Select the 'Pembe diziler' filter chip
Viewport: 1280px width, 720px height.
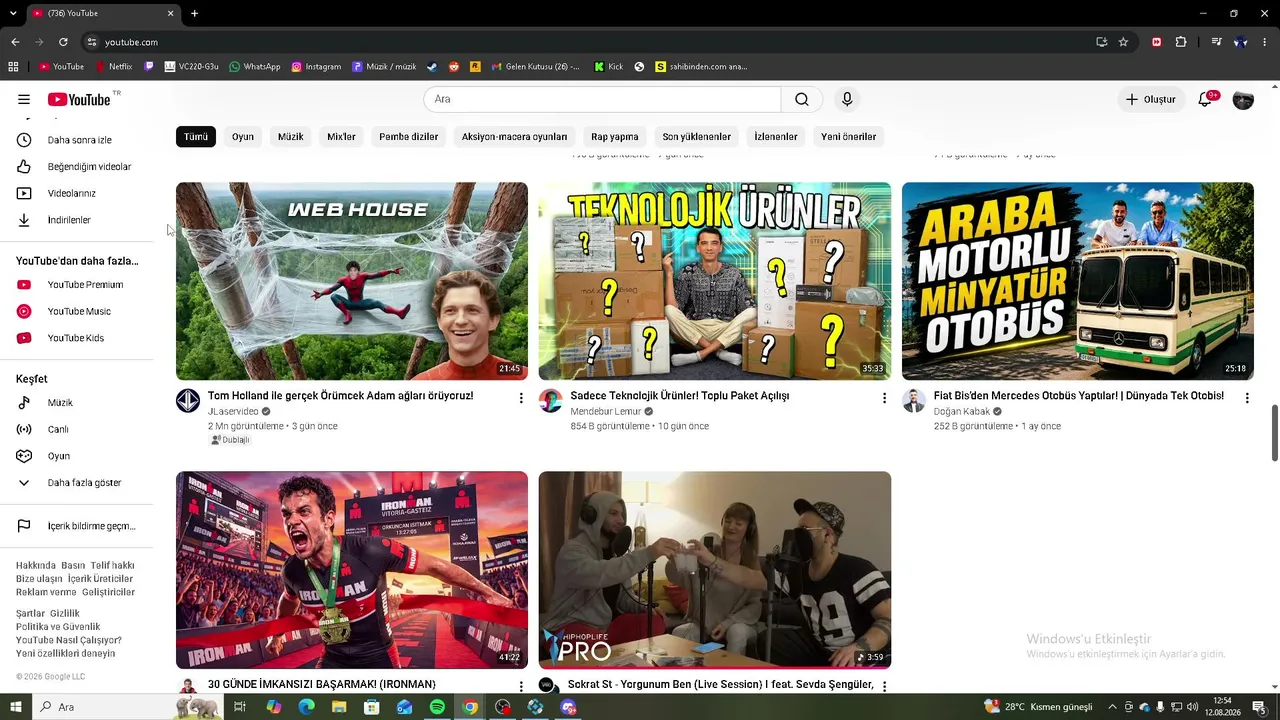tap(409, 137)
